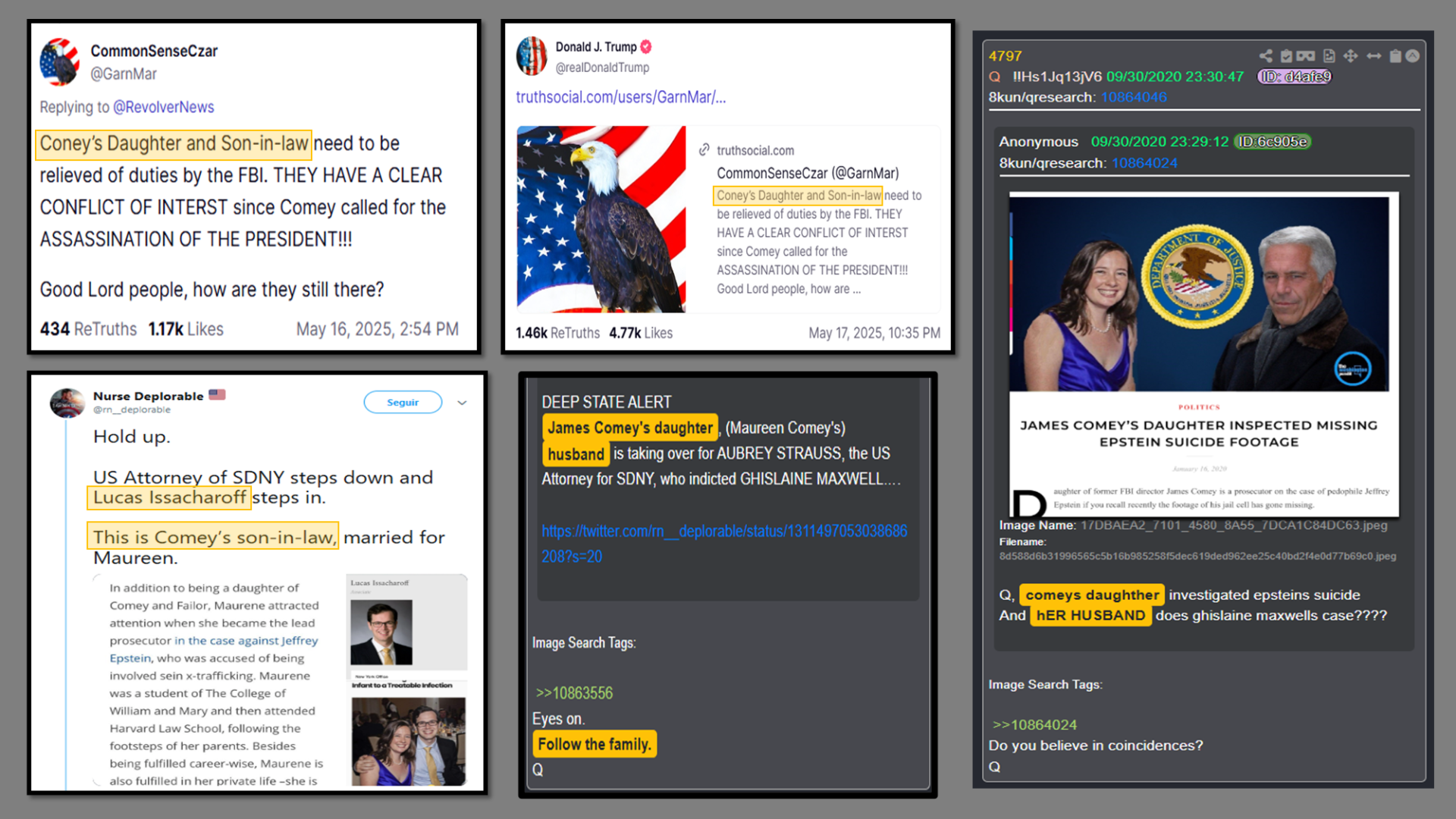
Task: Click the image file icon in post toolbar
Action: [1329, 56]
